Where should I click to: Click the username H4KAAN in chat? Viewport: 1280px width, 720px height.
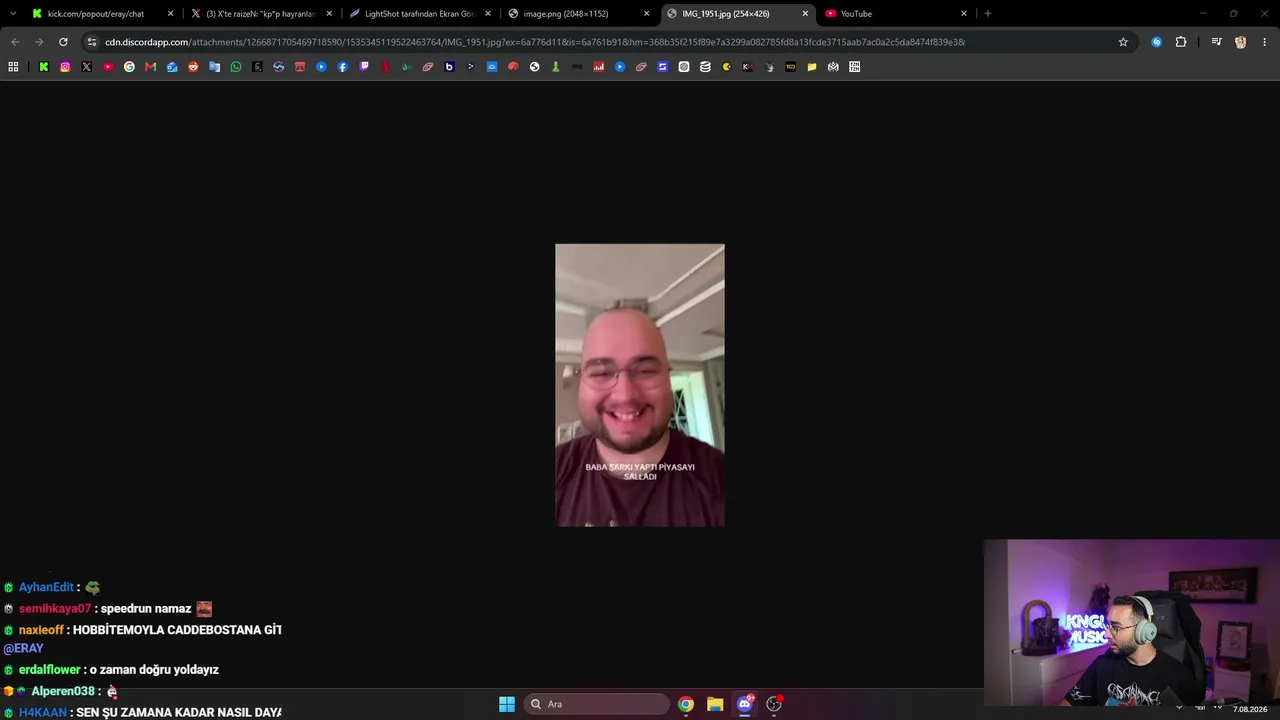click(x=43, y=713)
